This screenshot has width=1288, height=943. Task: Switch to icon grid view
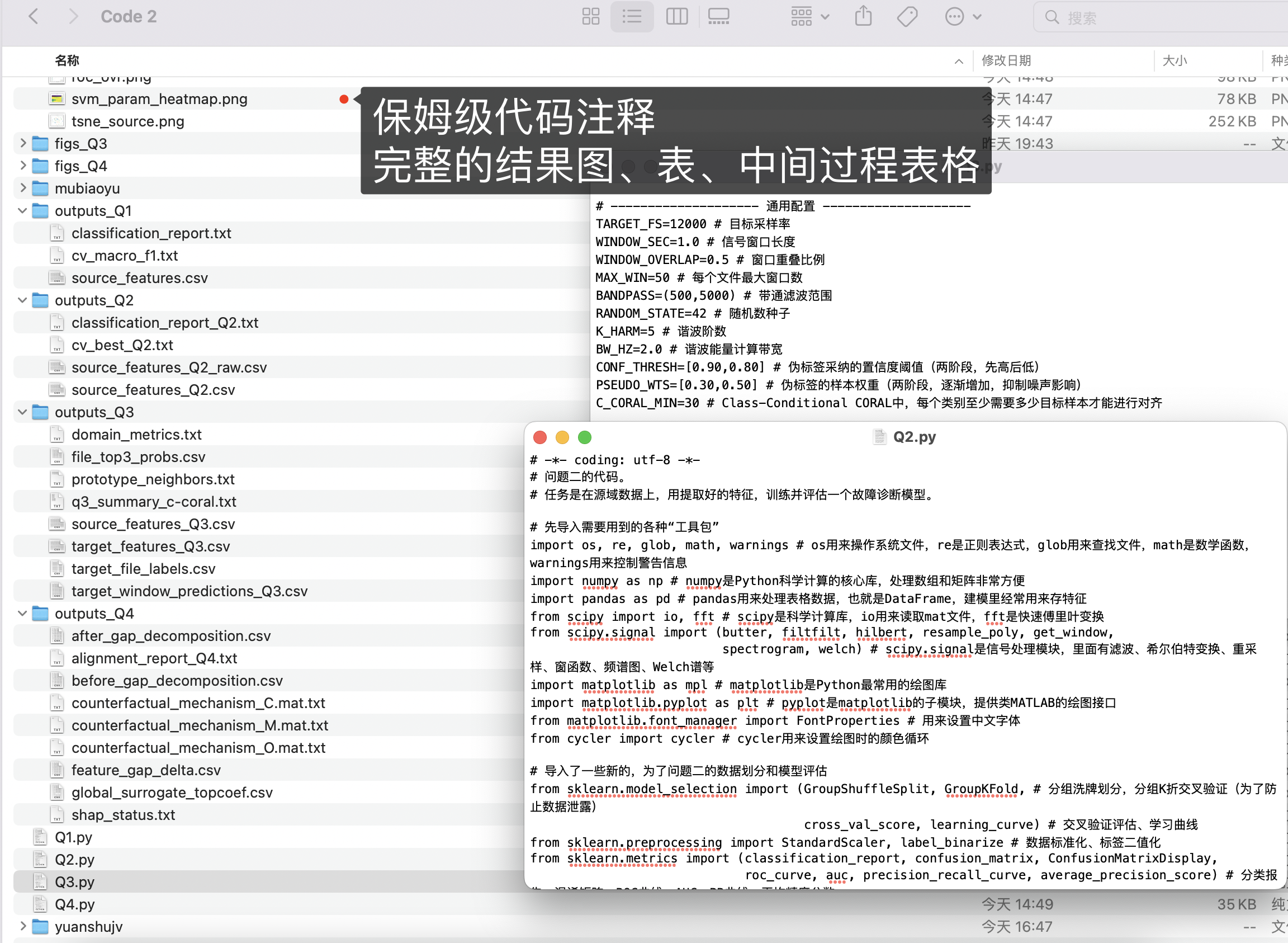pyautogui.click(x=590, y=17)
